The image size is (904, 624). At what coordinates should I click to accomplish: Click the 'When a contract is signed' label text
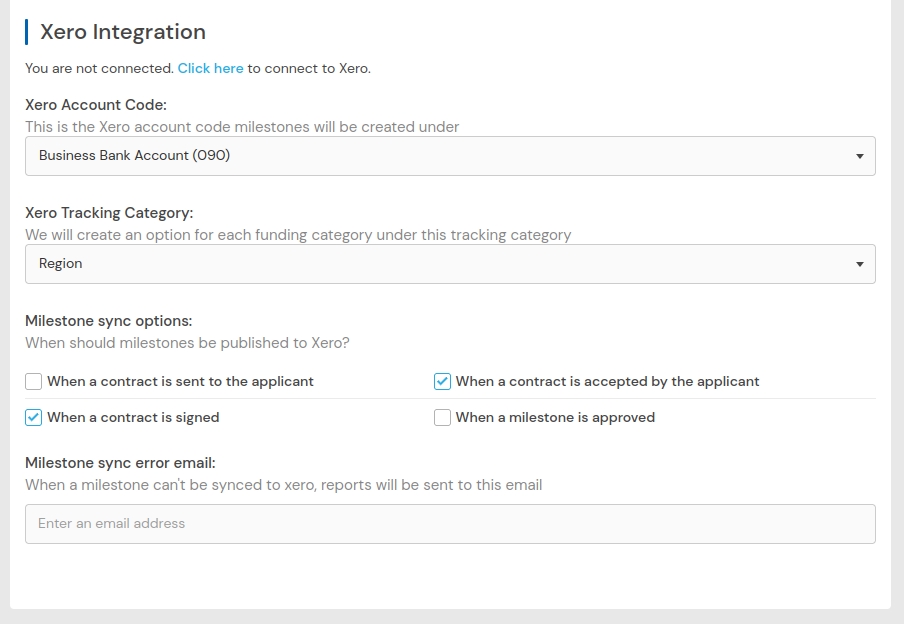(133, 417)
